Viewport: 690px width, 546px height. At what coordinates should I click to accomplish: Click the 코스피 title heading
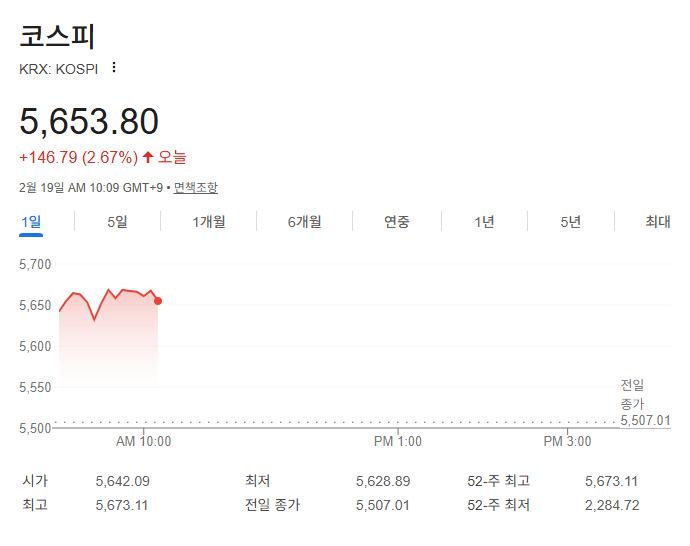click(57, 35)
